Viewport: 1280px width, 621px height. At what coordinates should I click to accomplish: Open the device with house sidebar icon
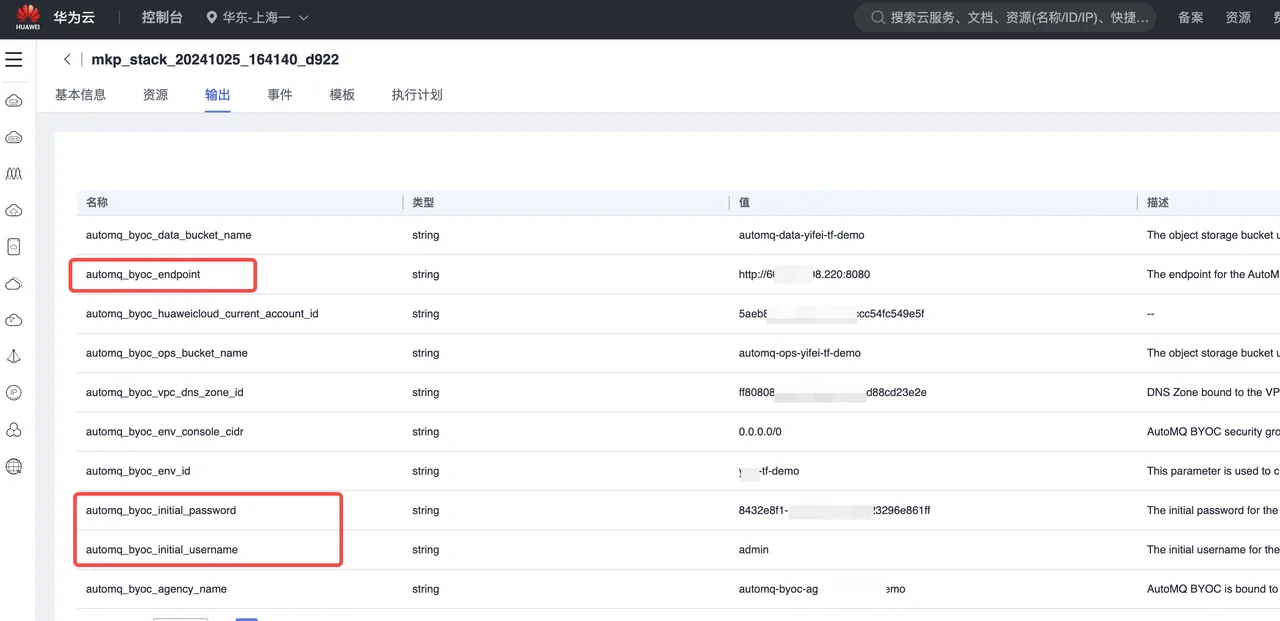(x=14, y=246)
